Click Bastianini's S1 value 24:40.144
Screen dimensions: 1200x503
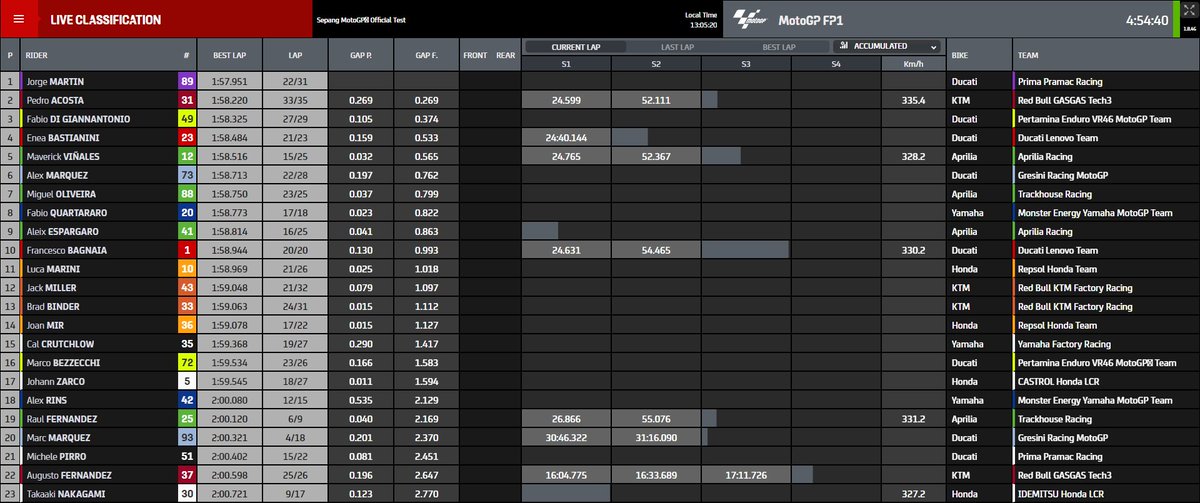tap(566, 138)
